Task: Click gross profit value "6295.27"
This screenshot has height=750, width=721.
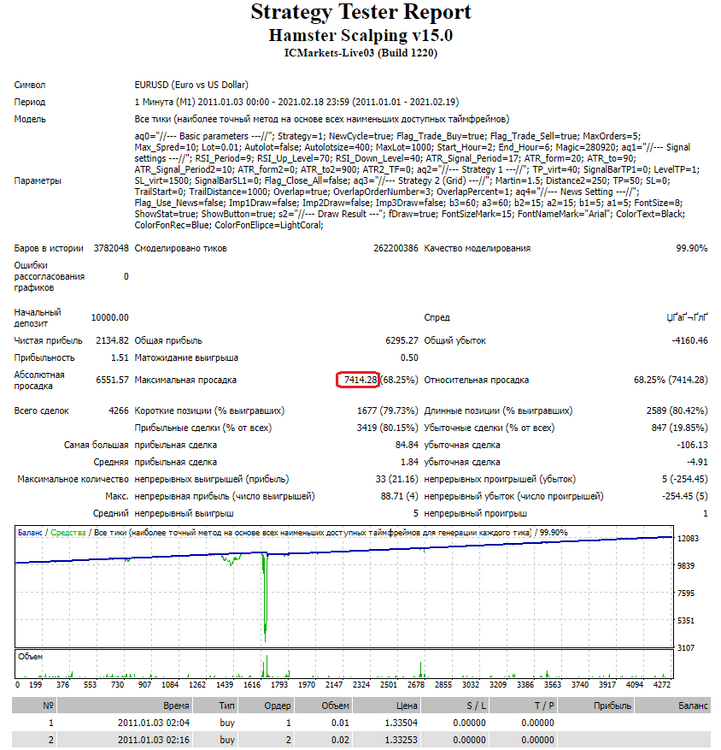Action: click(x=402, y=341)
